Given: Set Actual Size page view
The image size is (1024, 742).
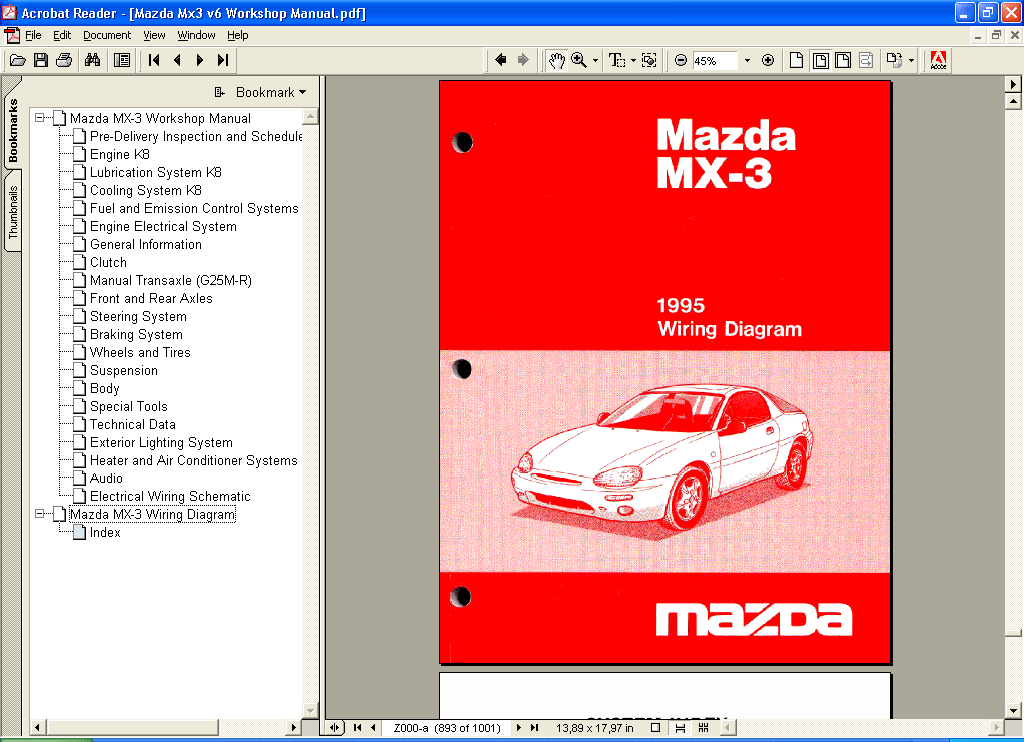Looking at the screenshot, I should pos(796,61).
